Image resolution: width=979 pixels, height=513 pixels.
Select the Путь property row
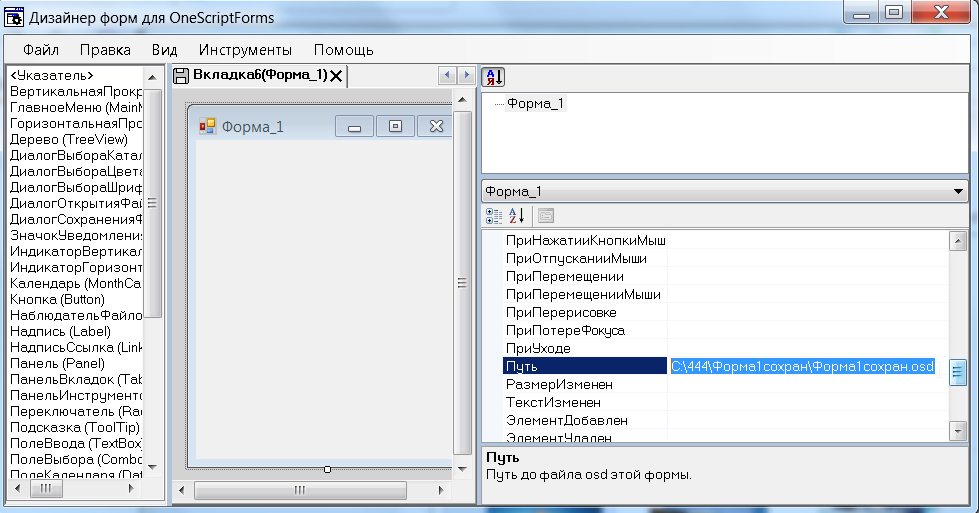(x=584, y=367)
